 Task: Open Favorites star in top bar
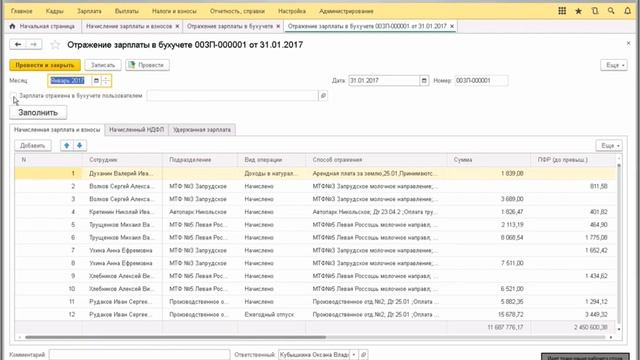(578, 11)
